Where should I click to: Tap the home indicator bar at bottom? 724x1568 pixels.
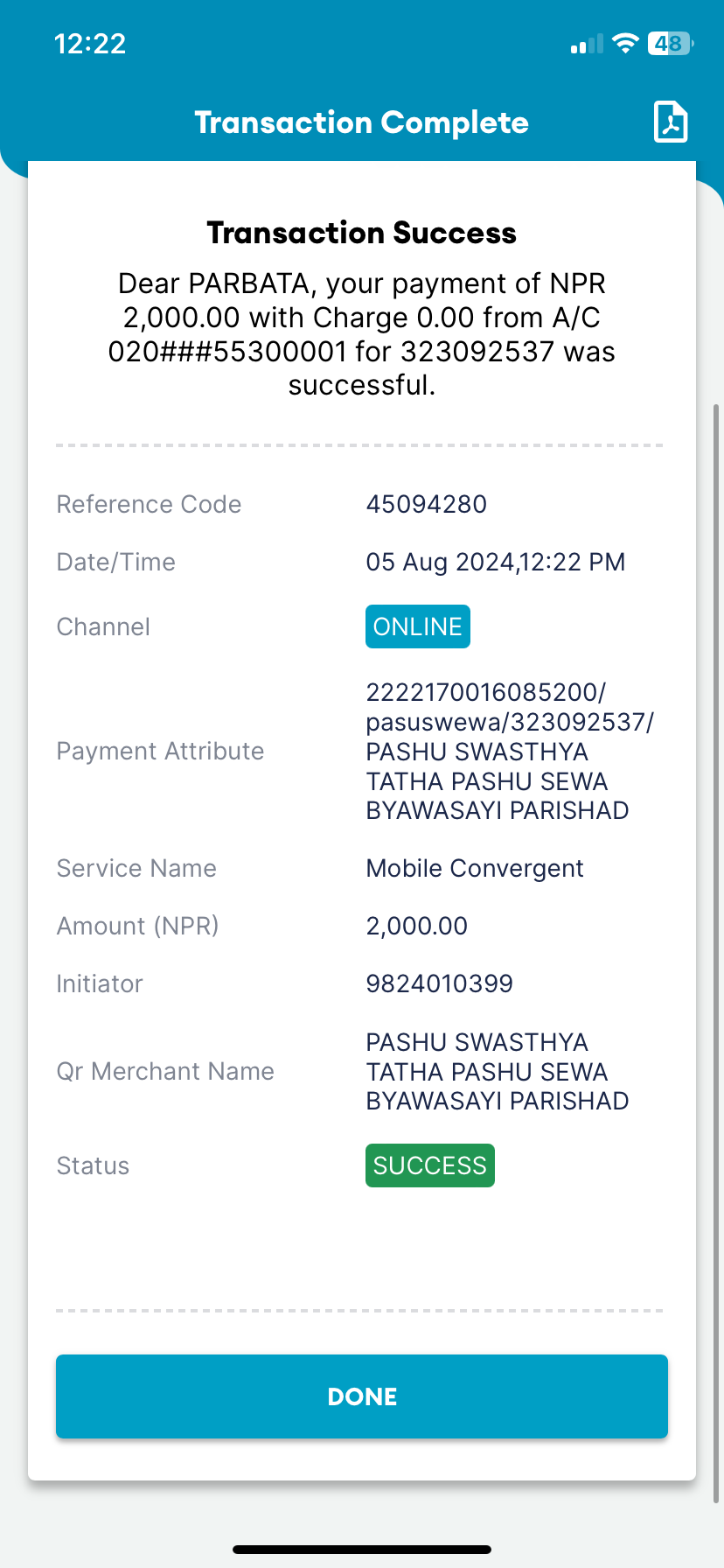coord(362,1550)
